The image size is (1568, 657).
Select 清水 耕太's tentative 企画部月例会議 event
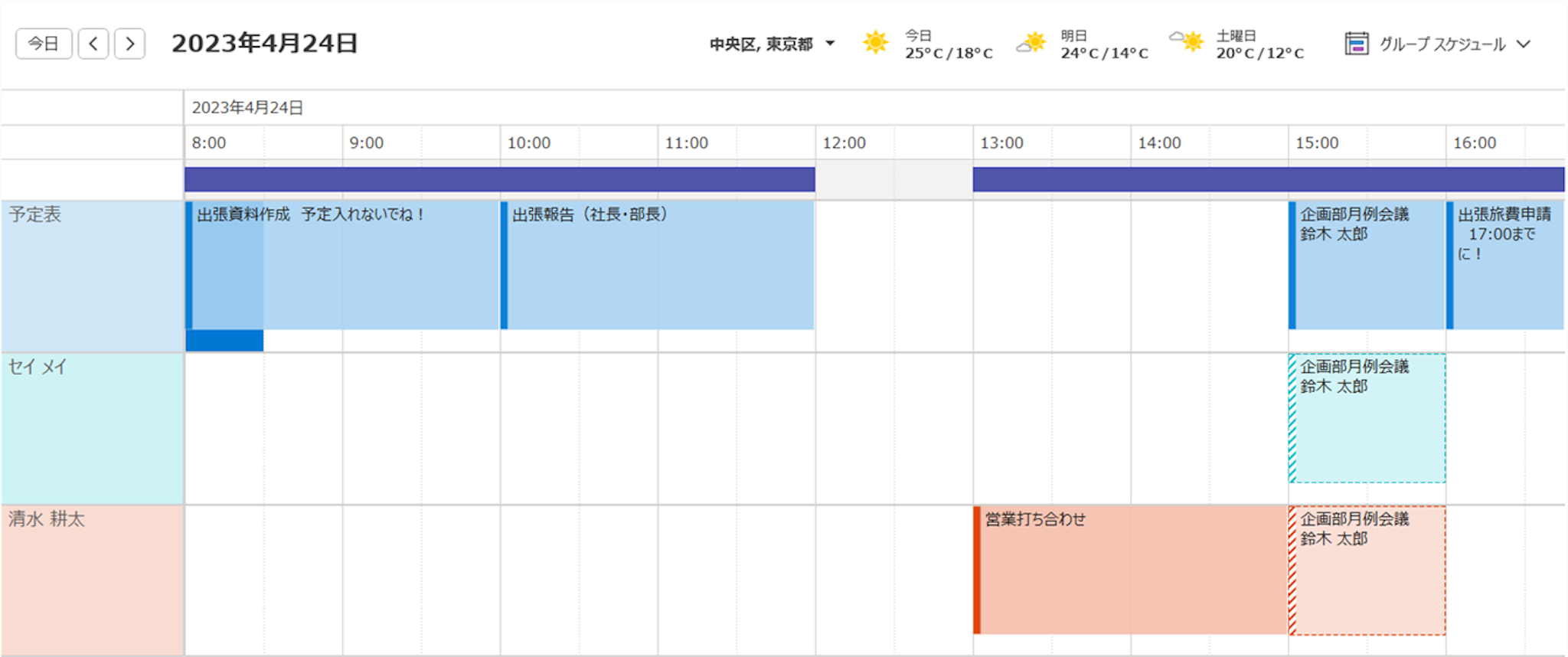[1368, 570]
